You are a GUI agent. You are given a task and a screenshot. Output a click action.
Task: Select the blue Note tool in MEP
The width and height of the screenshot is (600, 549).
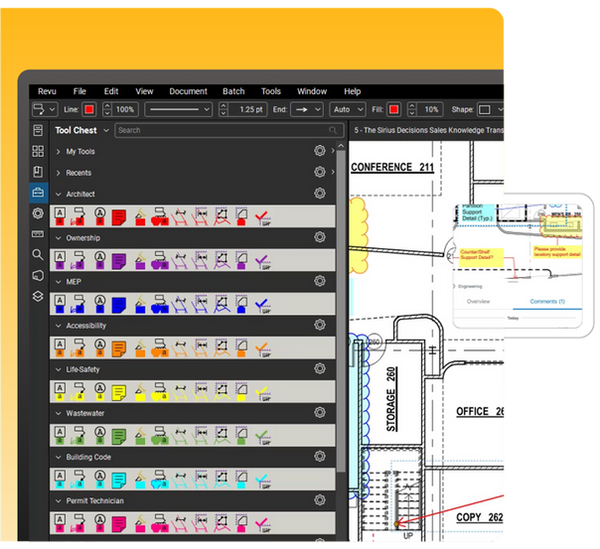[119, 305]
